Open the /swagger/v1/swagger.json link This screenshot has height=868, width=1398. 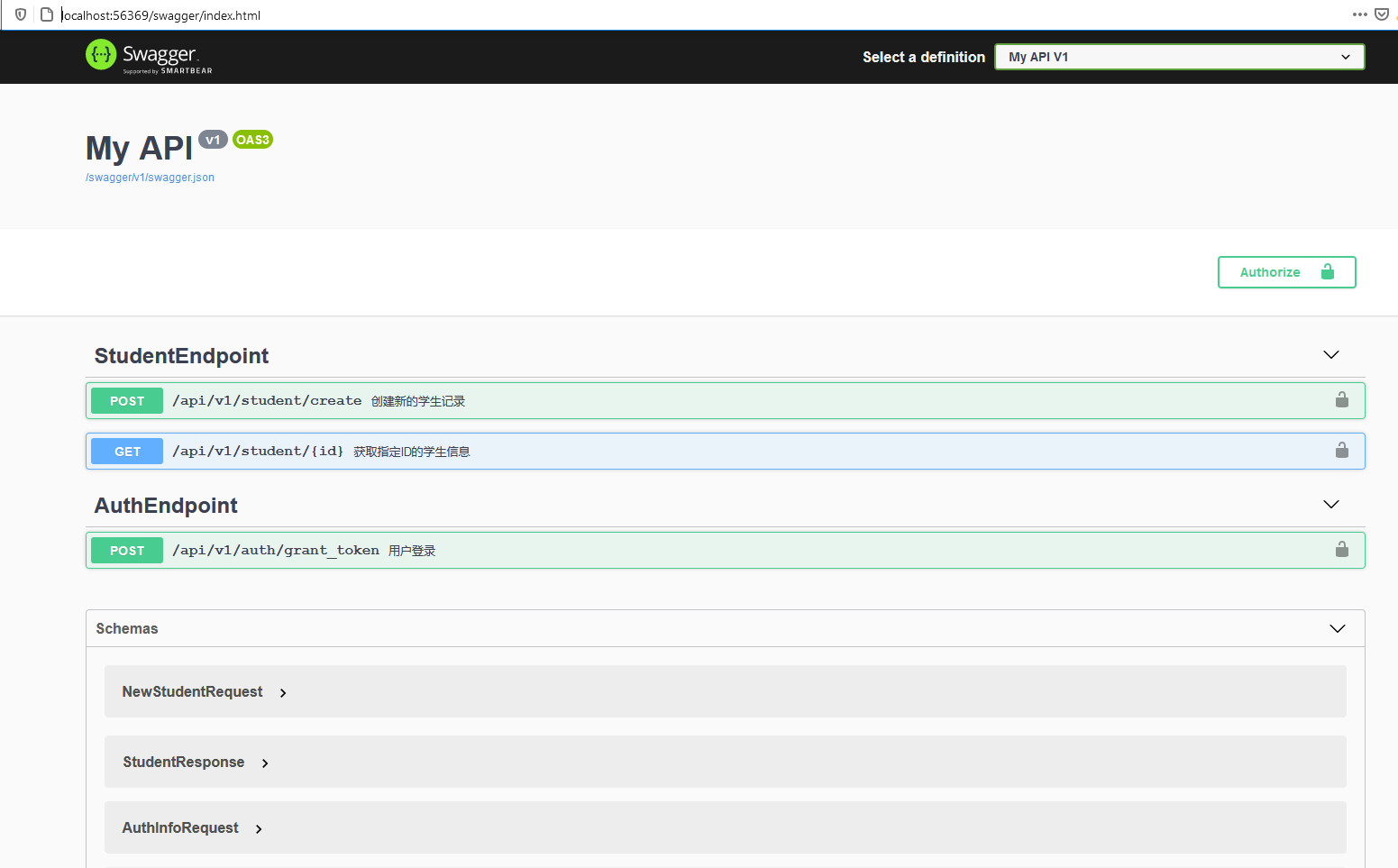pos(150,178)
